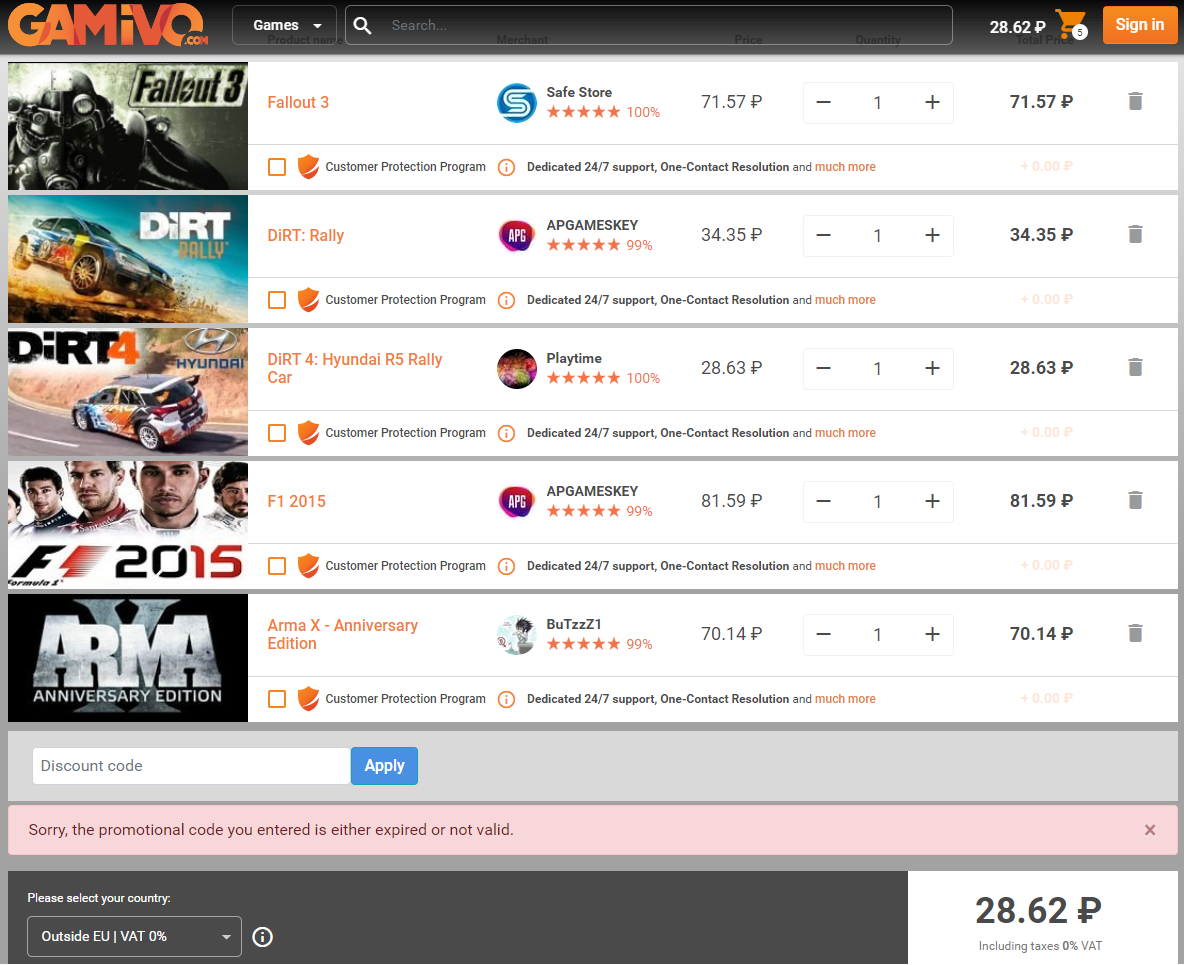Viewport: 1184px width, 965px height.
Task: Go to the GAMIVO home logo
Action: (108, 24)
